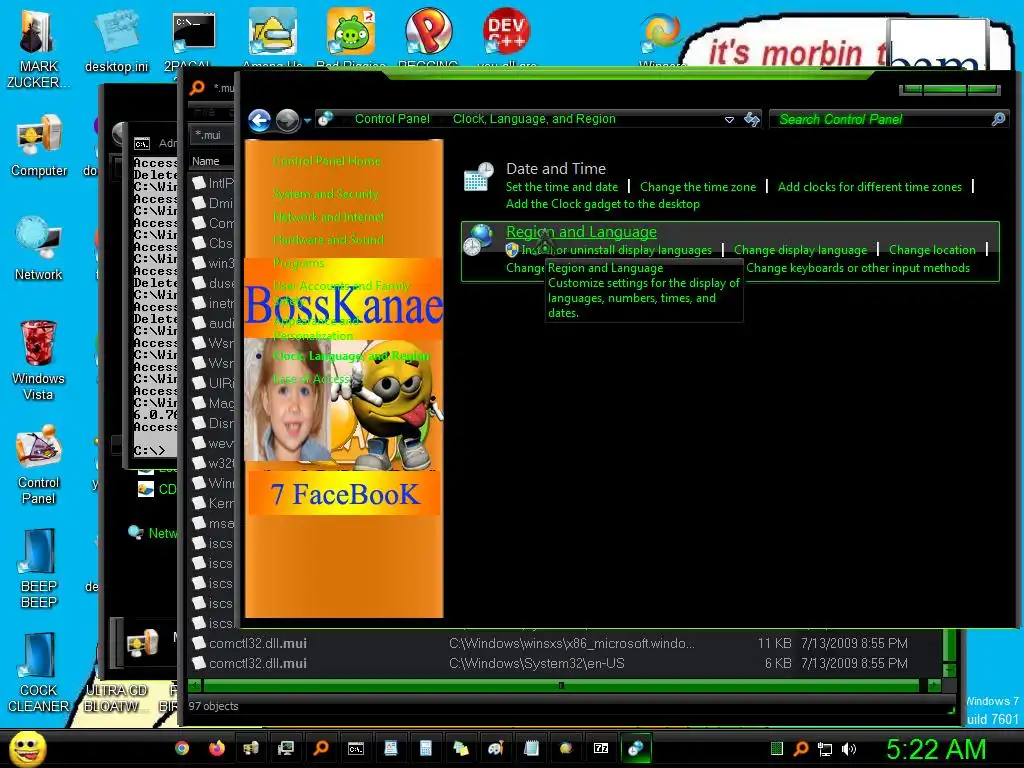Select the first comctl32.dll.mui row in winsxs
This screenshot has height=768, width=1024.
click(567, 643)
